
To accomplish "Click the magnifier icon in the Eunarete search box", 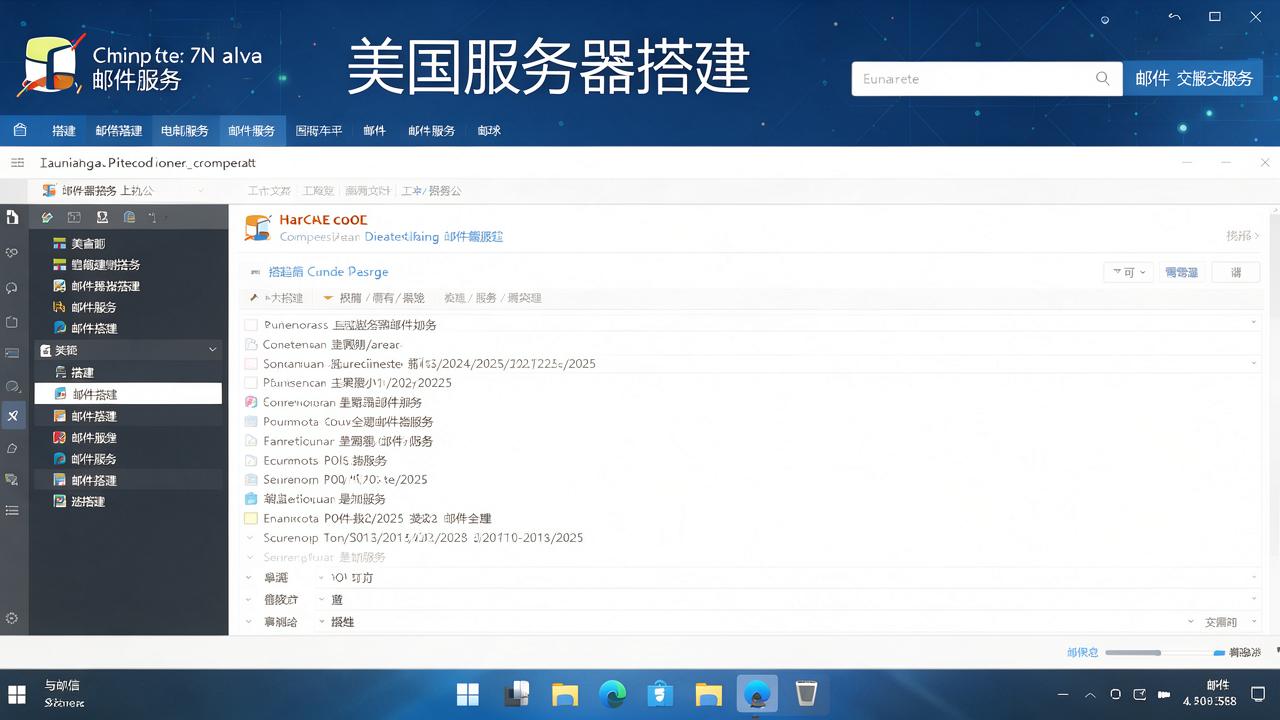I will [x=1102, y=78].
